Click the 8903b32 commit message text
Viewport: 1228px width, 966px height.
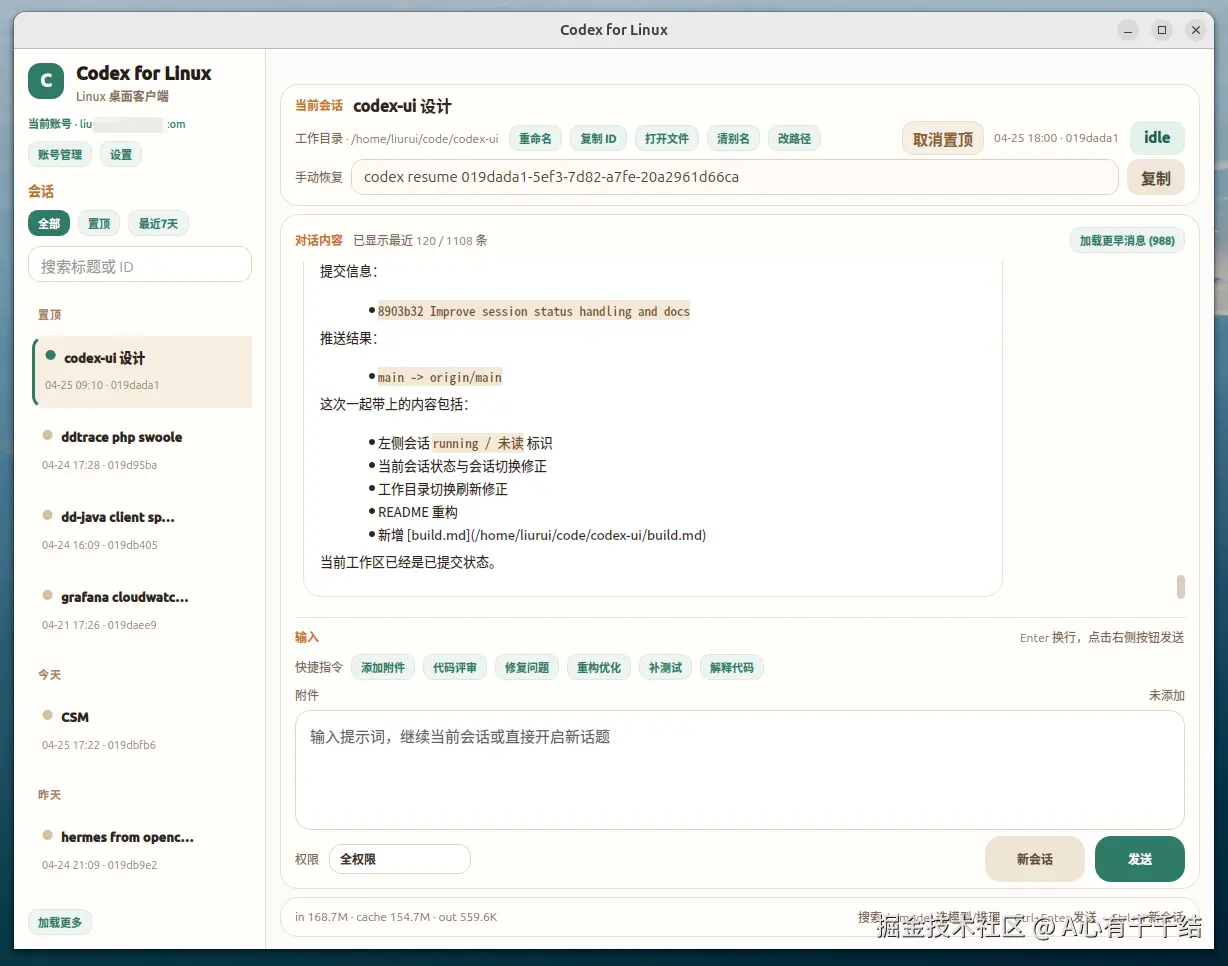534,311
